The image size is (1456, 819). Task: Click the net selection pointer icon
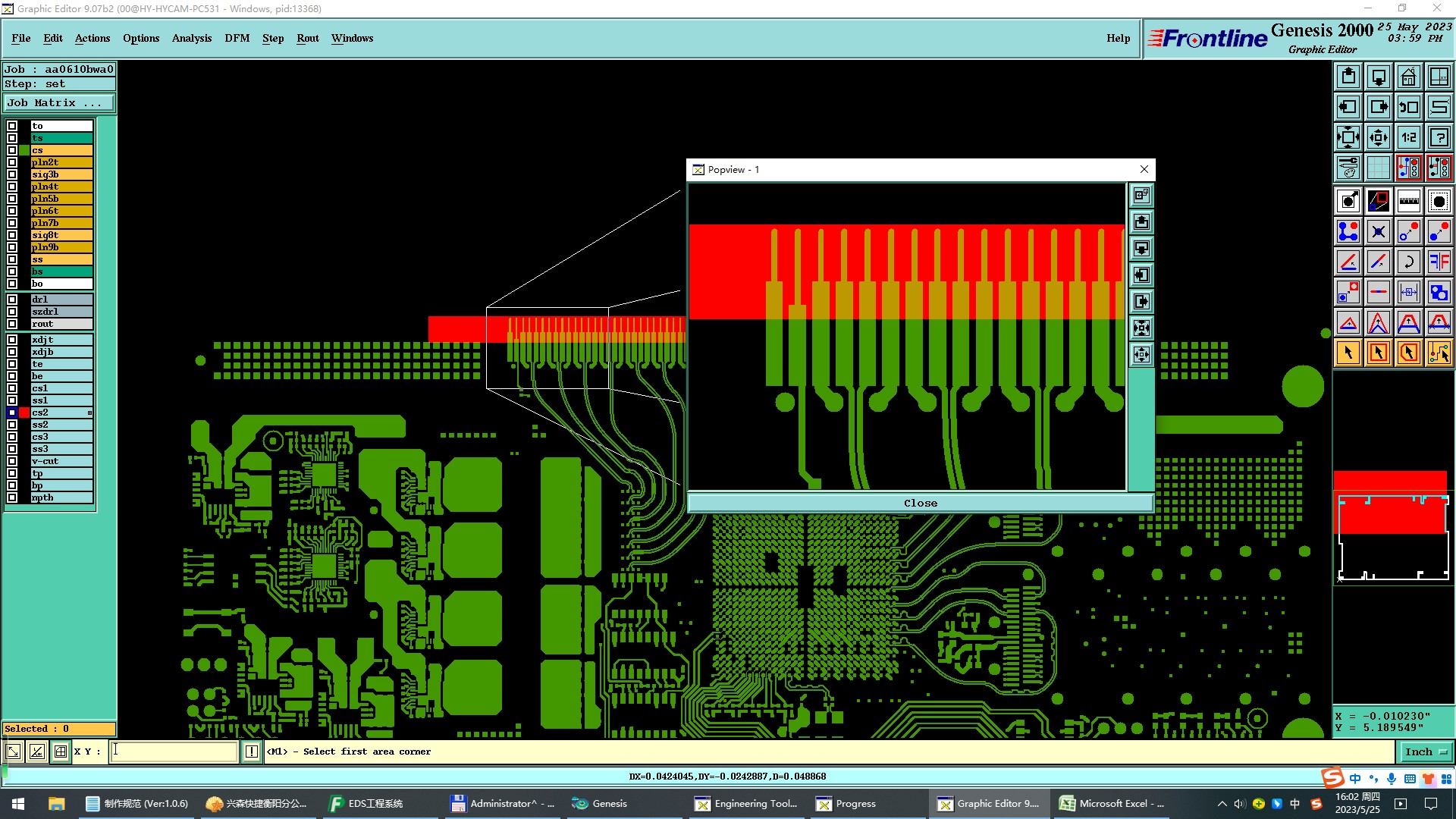click(1439, 353)
